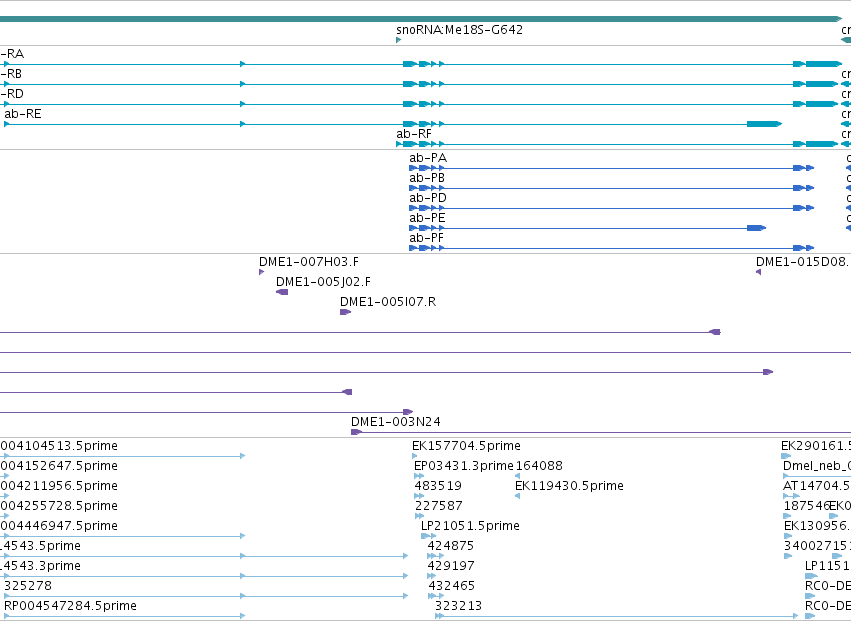Select the arrow glyph under 164088
Viewport: 851px width, 621px height.
click(517, 476)
